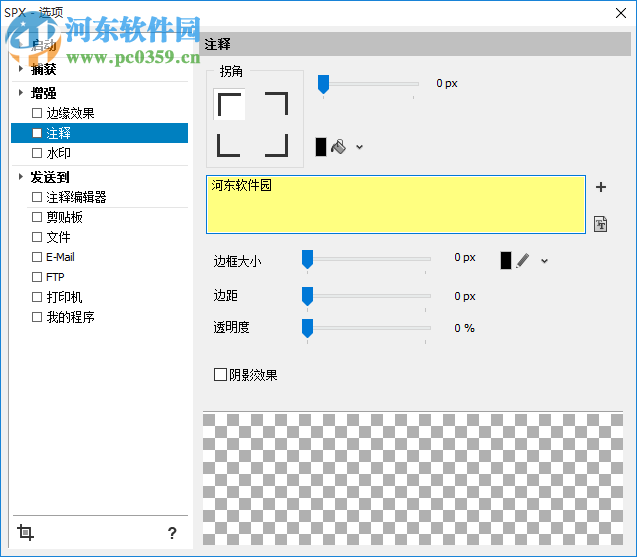Toggle the 注释 checkbox
The width and height of the screenshot is (637, 557).
[x=37, y=133]
